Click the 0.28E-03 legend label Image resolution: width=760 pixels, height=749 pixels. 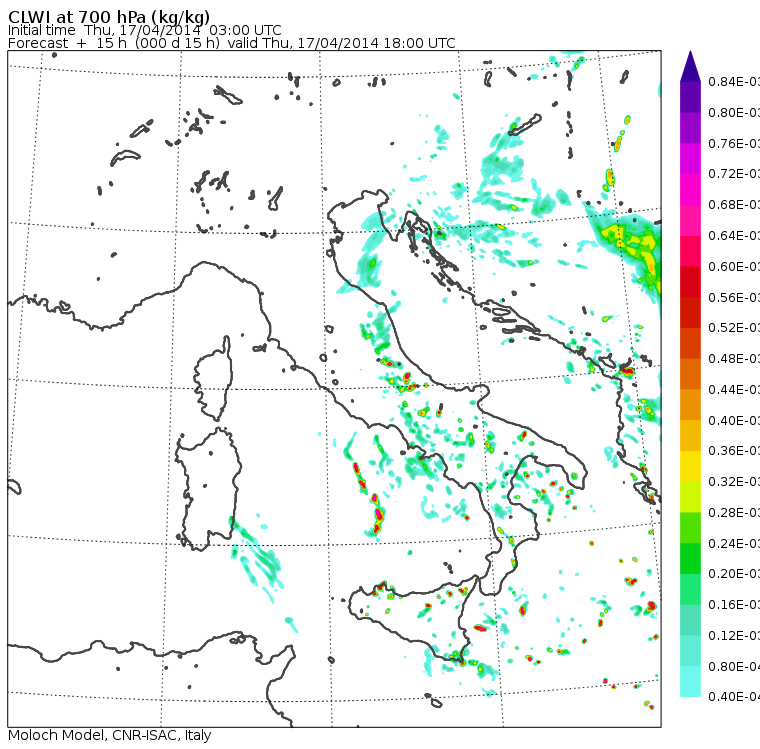coord(734,512)
